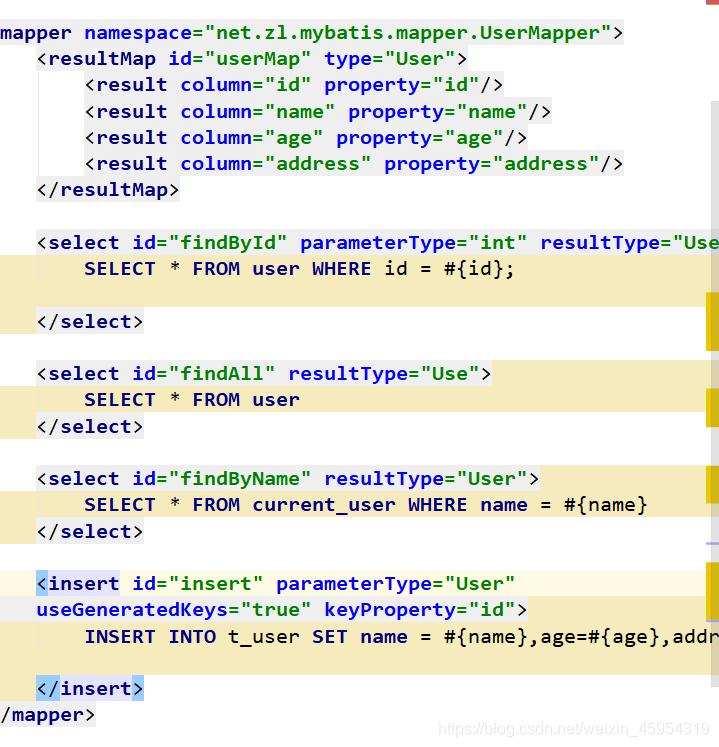Click the highlighted closing </insert> tag
This screenshot has width=719, height=747.
coord(90,689)
